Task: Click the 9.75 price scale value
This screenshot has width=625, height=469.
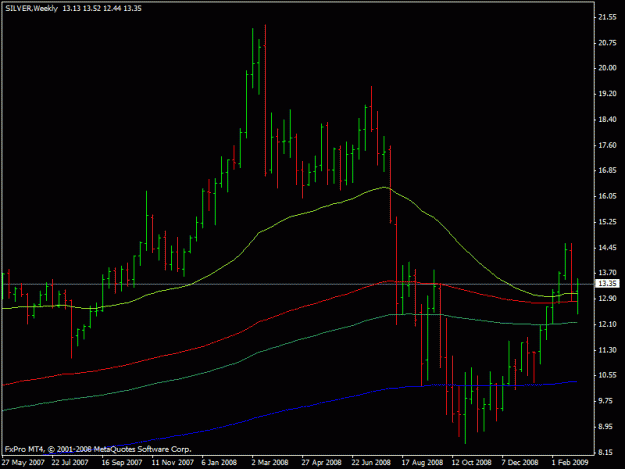Action: pos(607,401)
